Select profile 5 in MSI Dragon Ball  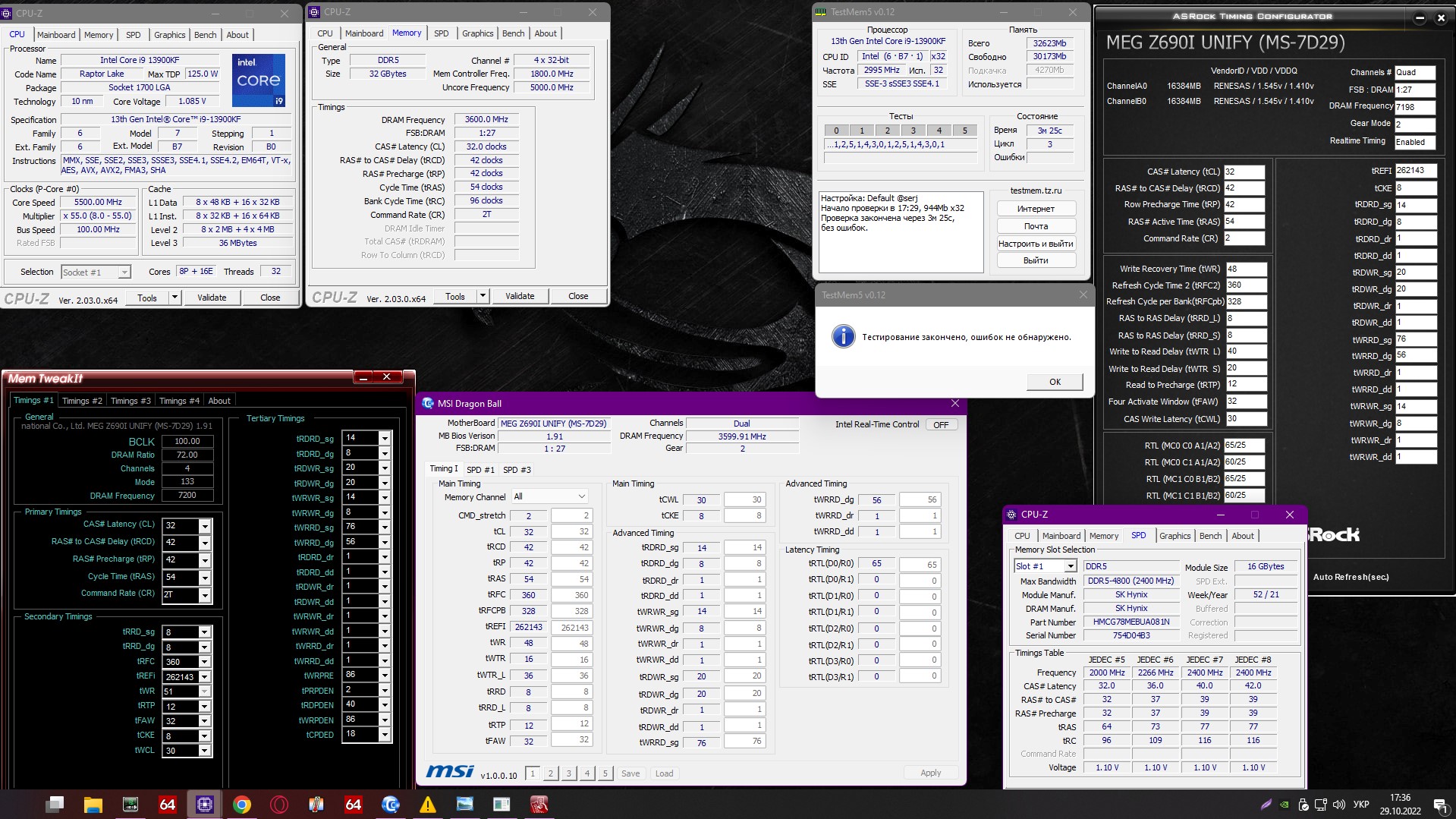point(605,773)
